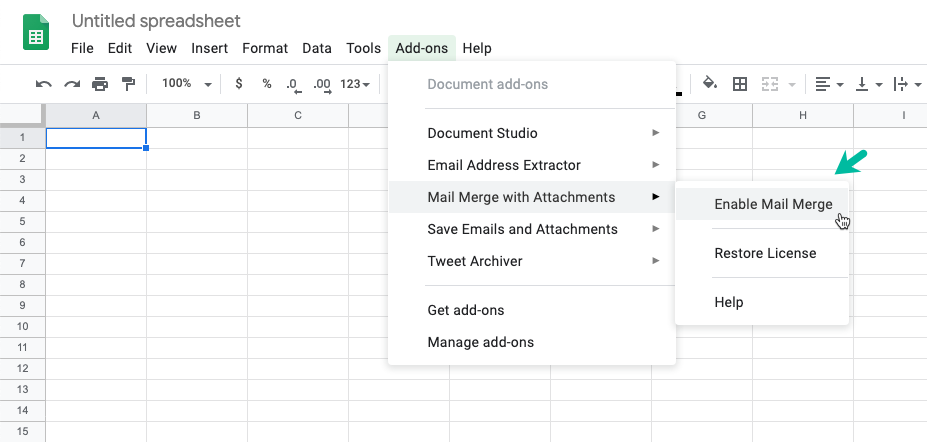The height and width of the screenshot is (442, 927).
Task: Click the print icon in toolbar
Action: 100,84
